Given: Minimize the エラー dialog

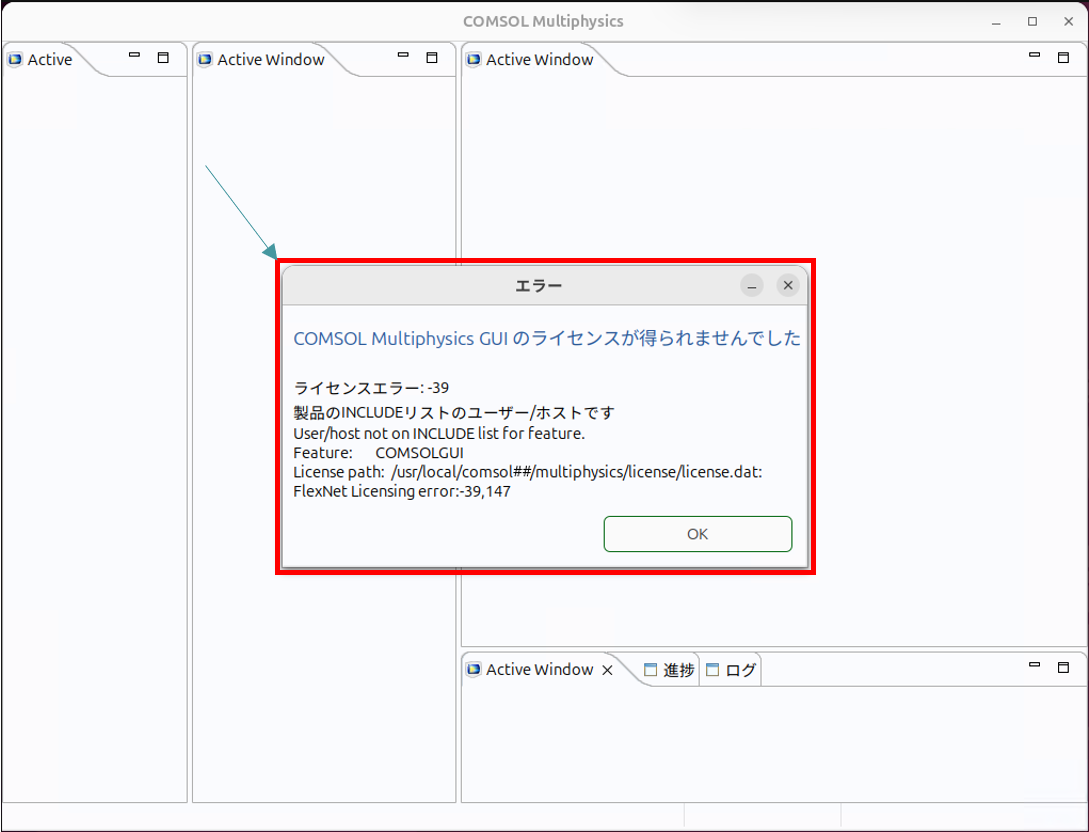Looking at the screenshot, I should tap(752, 286).
